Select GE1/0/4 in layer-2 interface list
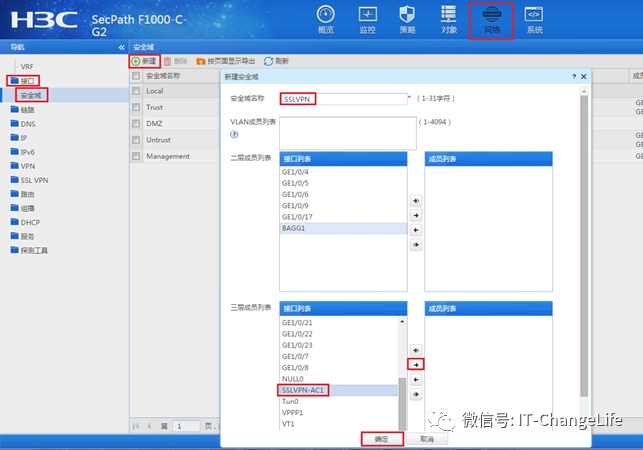The height and width of the screenshot is (450, 643). click(343, 172)
